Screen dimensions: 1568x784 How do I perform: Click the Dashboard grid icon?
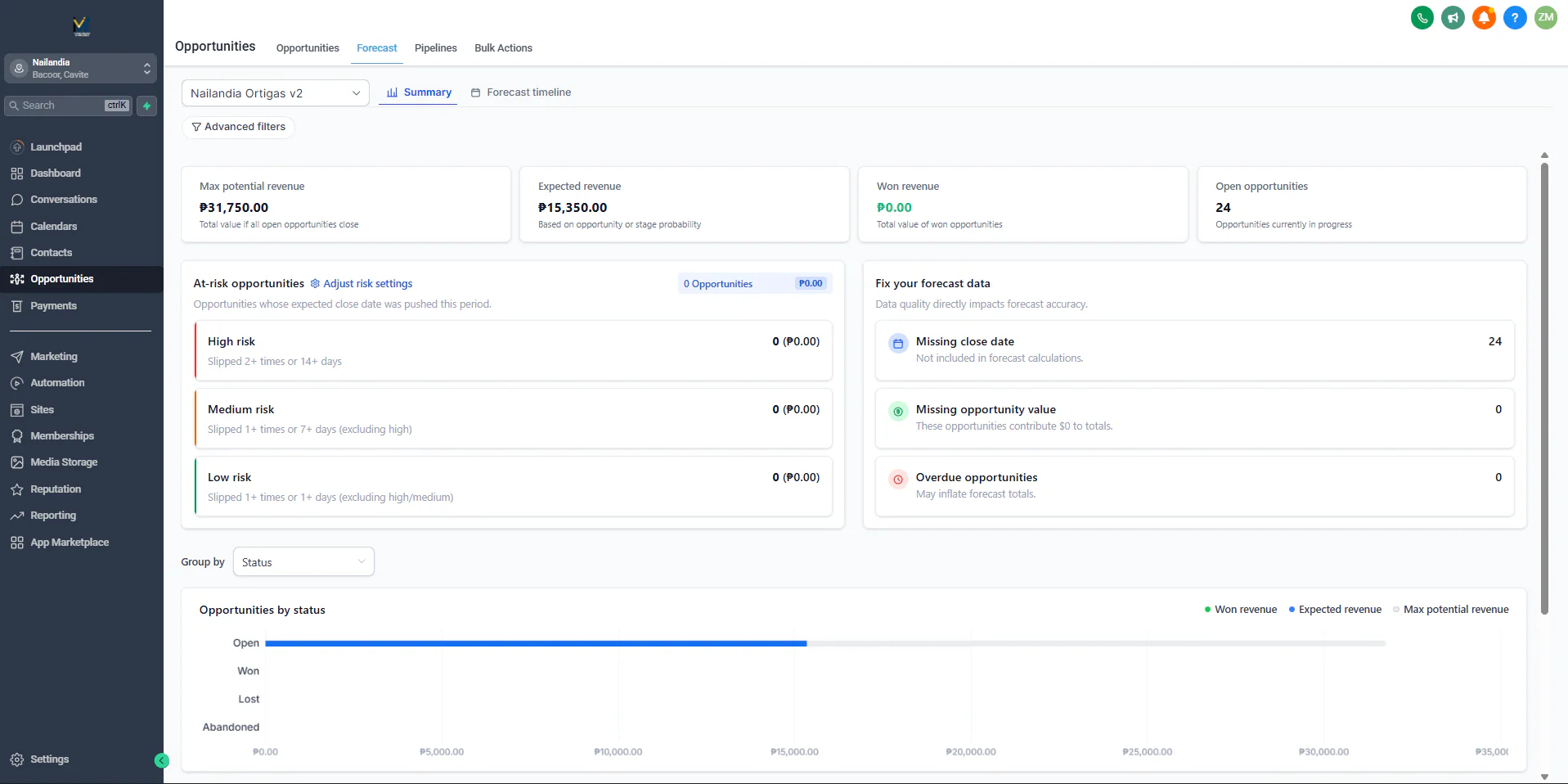tap(17, 173)
